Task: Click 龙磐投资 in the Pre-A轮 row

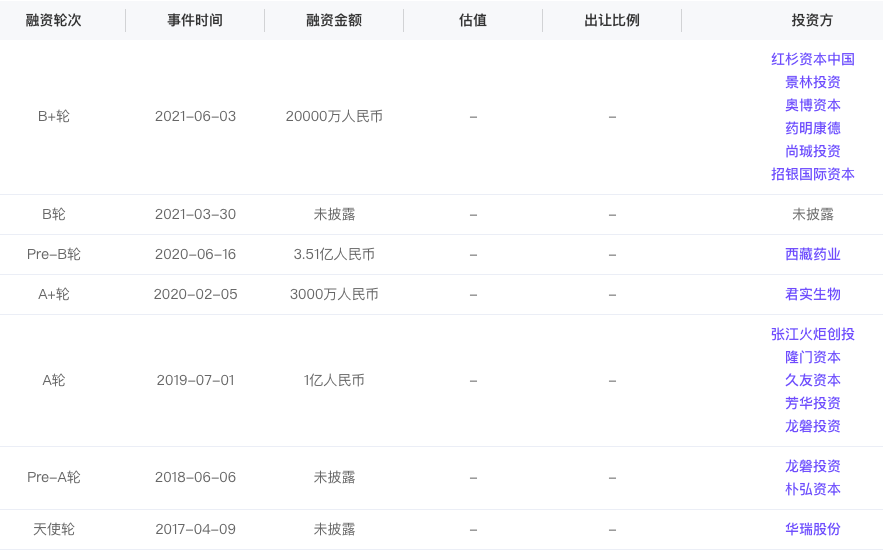Action: pos(812,466)
